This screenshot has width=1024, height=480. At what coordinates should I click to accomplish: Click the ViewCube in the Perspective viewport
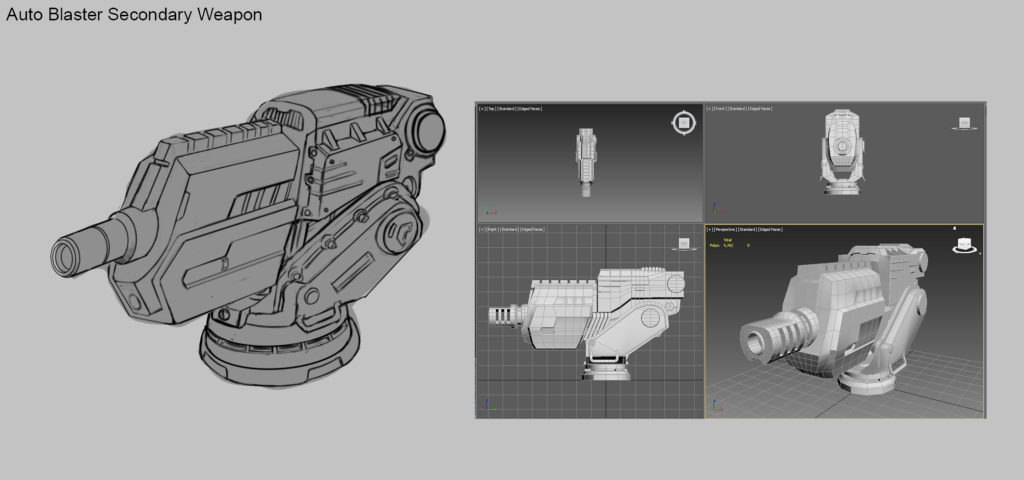pyautogui.click(x=965, y=243)
